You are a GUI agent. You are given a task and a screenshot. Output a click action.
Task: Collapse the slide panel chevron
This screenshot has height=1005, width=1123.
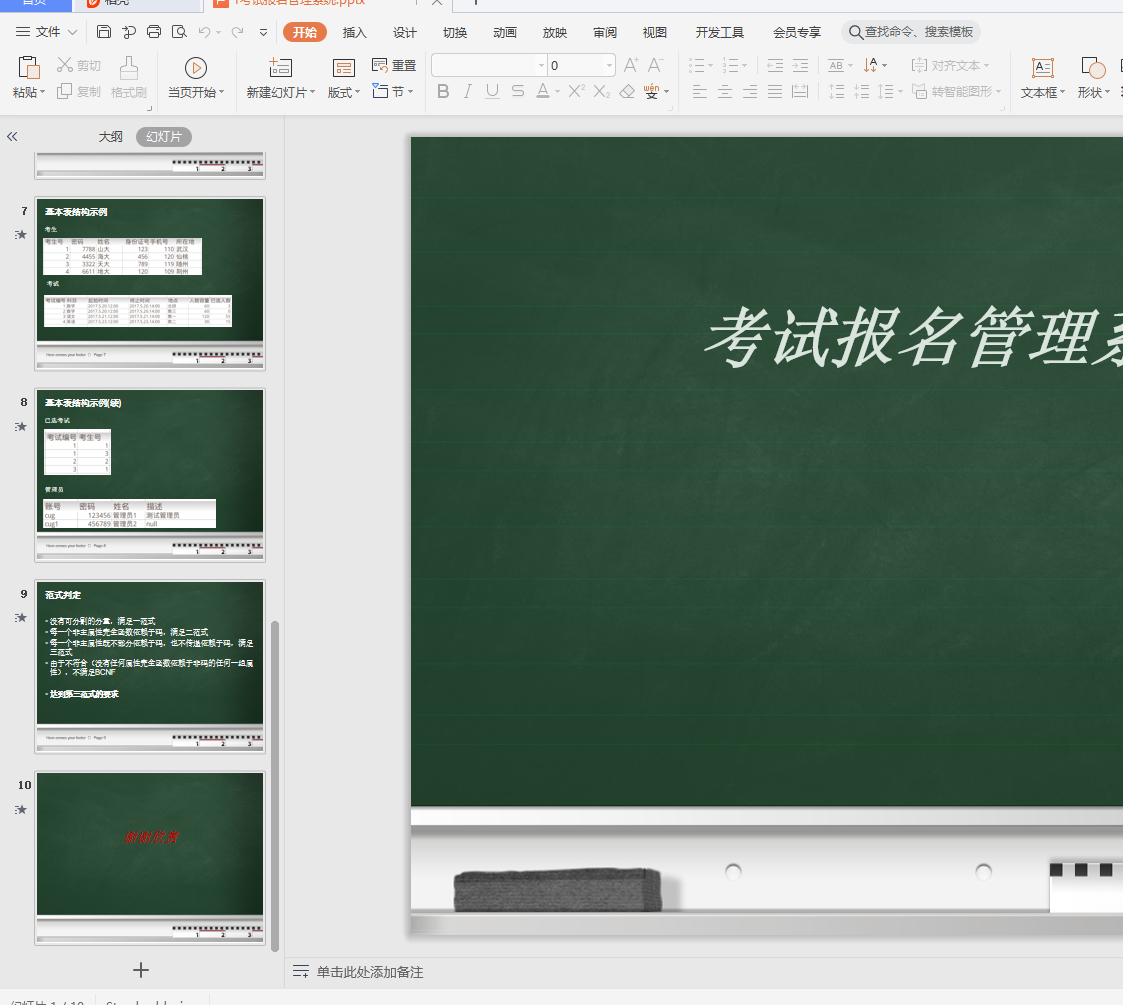click(x=12, y=136)
